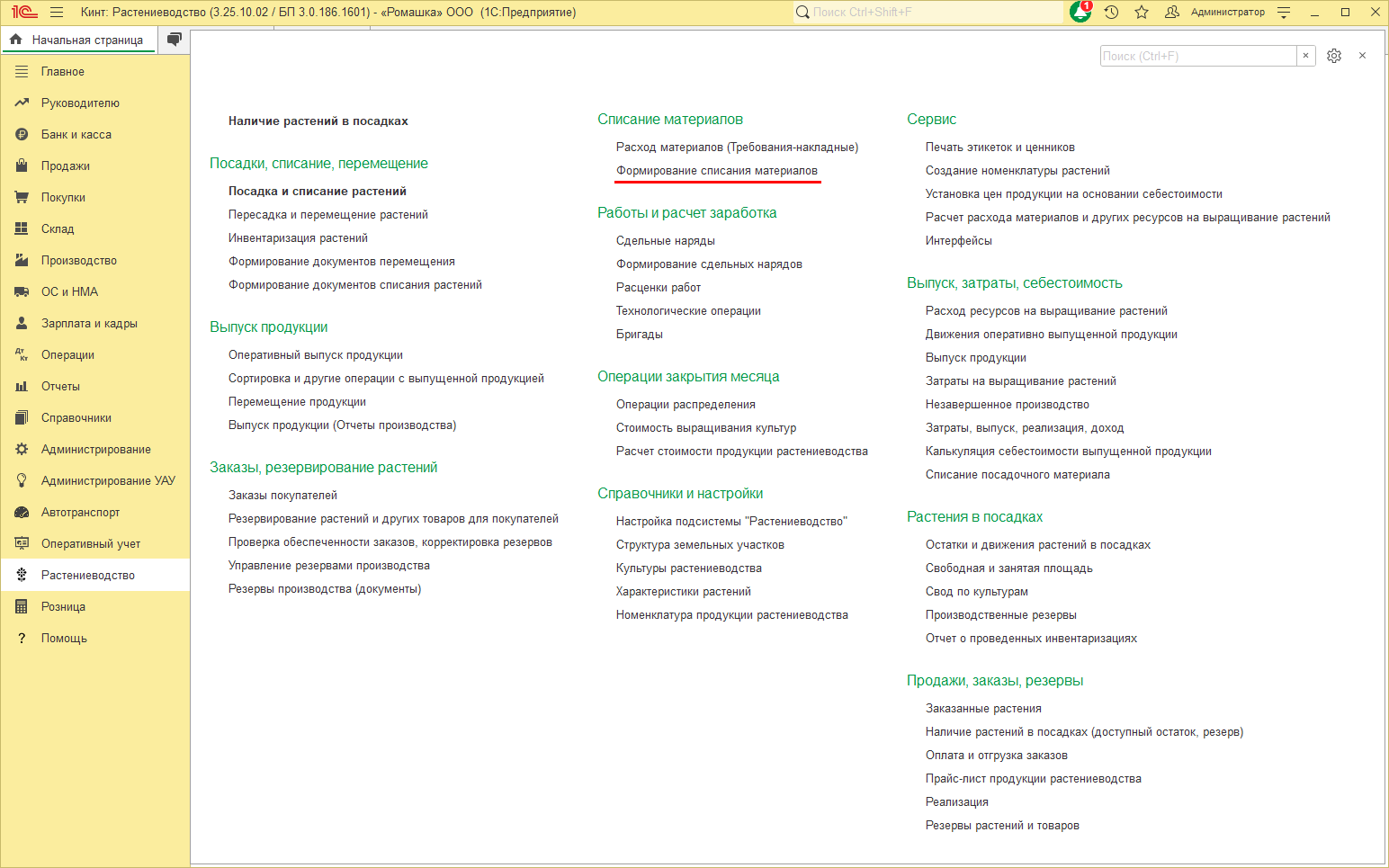The height and width of the screenshot is (868, 1389).
Task: Open the history clock icon
Action: pos(1112,12)
